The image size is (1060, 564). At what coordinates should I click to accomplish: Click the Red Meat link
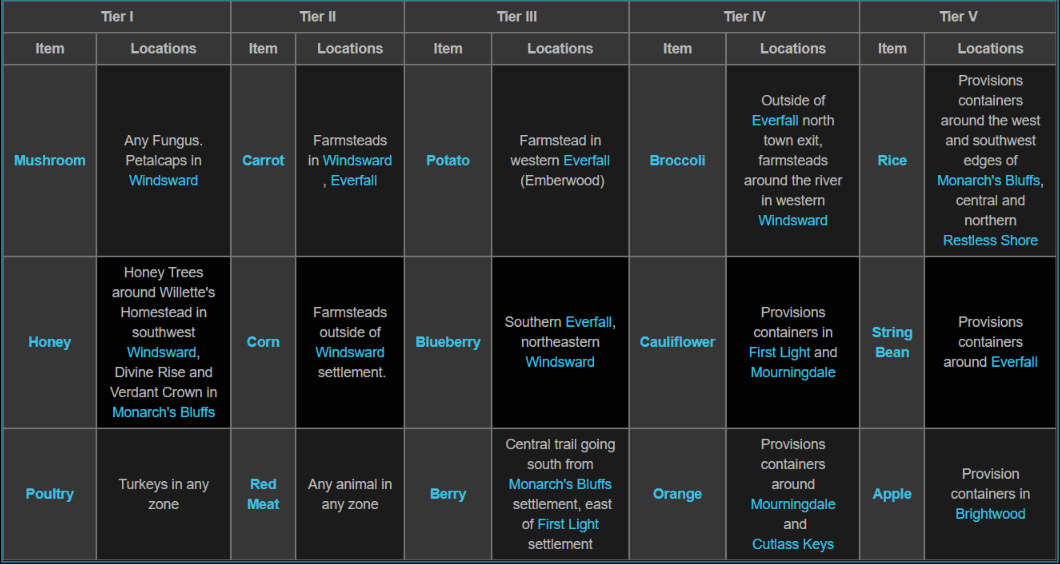pos(263,494)
